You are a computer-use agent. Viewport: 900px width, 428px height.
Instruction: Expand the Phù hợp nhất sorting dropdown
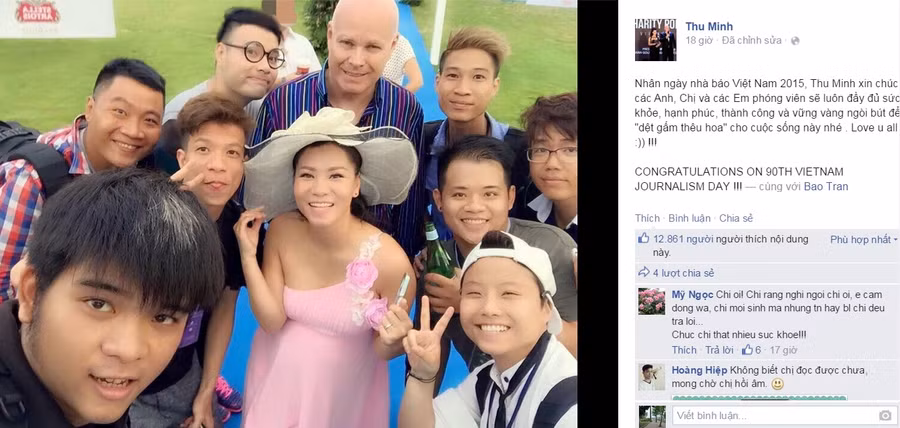[x=863, y=239]
